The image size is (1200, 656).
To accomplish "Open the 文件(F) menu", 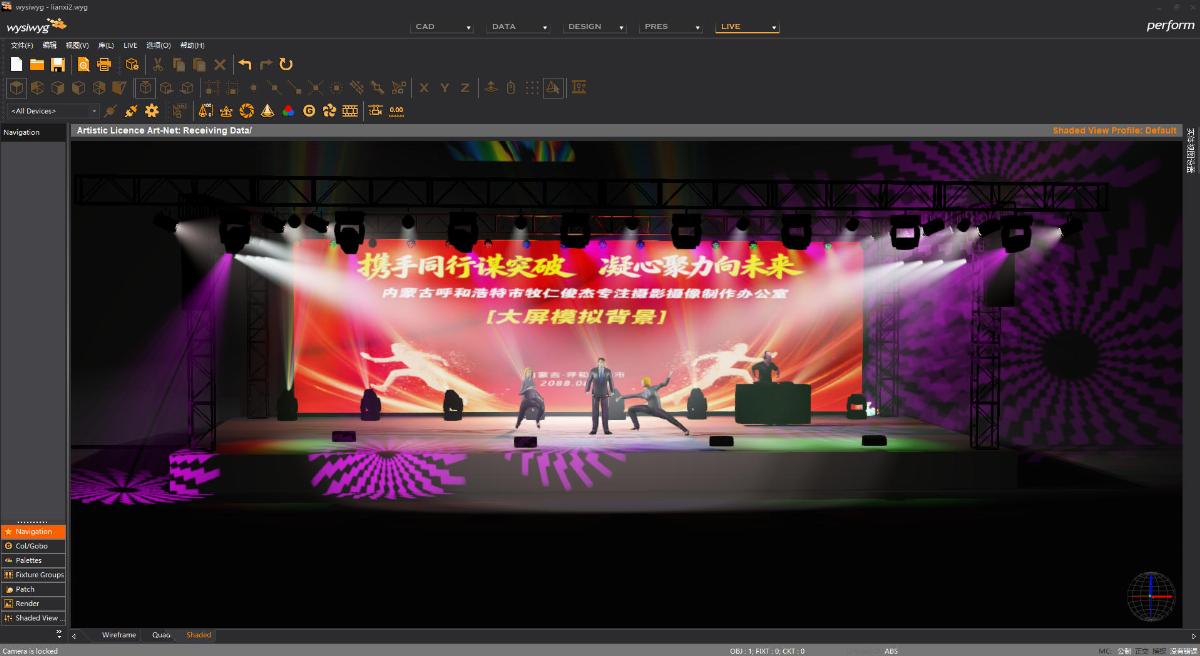I will [19, 45].
